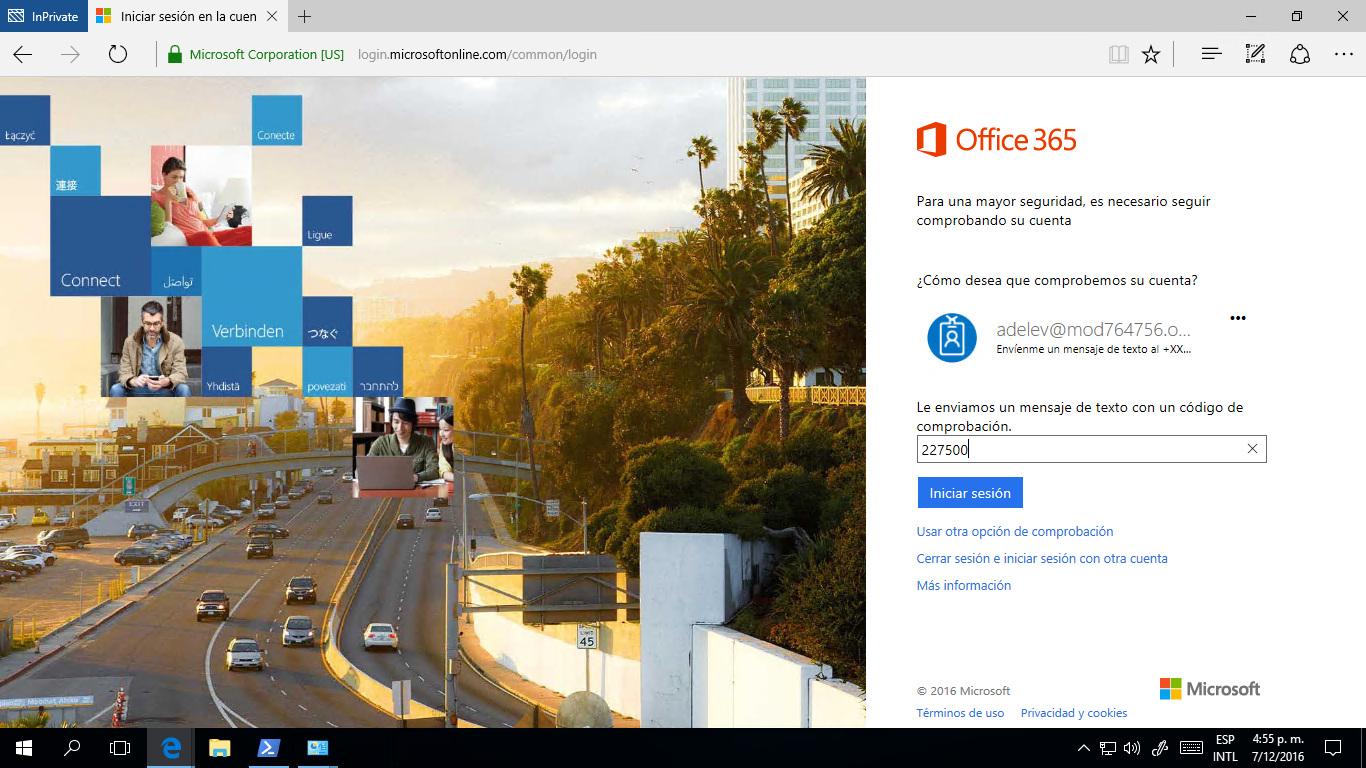Click the browser forward arrow
1366x768 pixels.
(70, 54)
